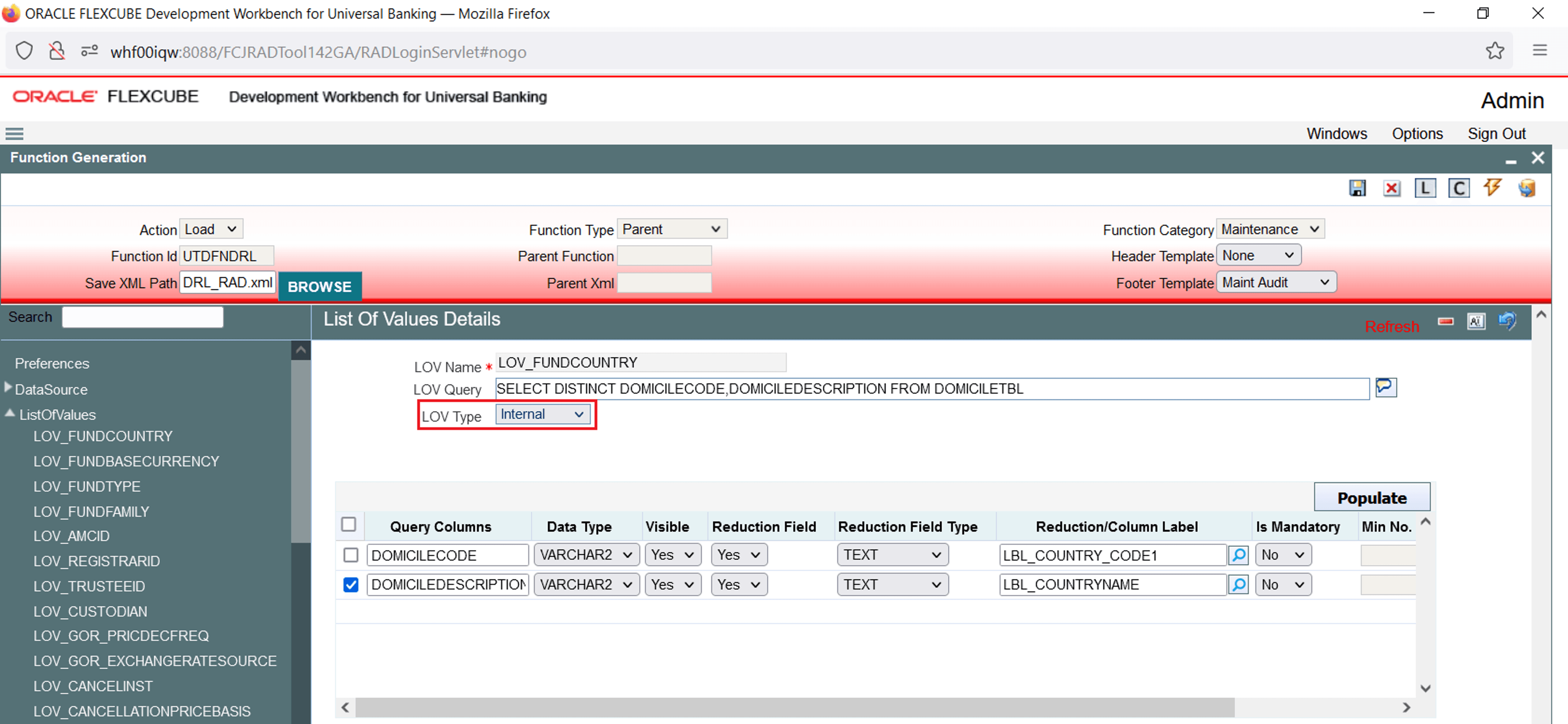
Task: Click the C toolbar icon
Action: pos(1459,188)
